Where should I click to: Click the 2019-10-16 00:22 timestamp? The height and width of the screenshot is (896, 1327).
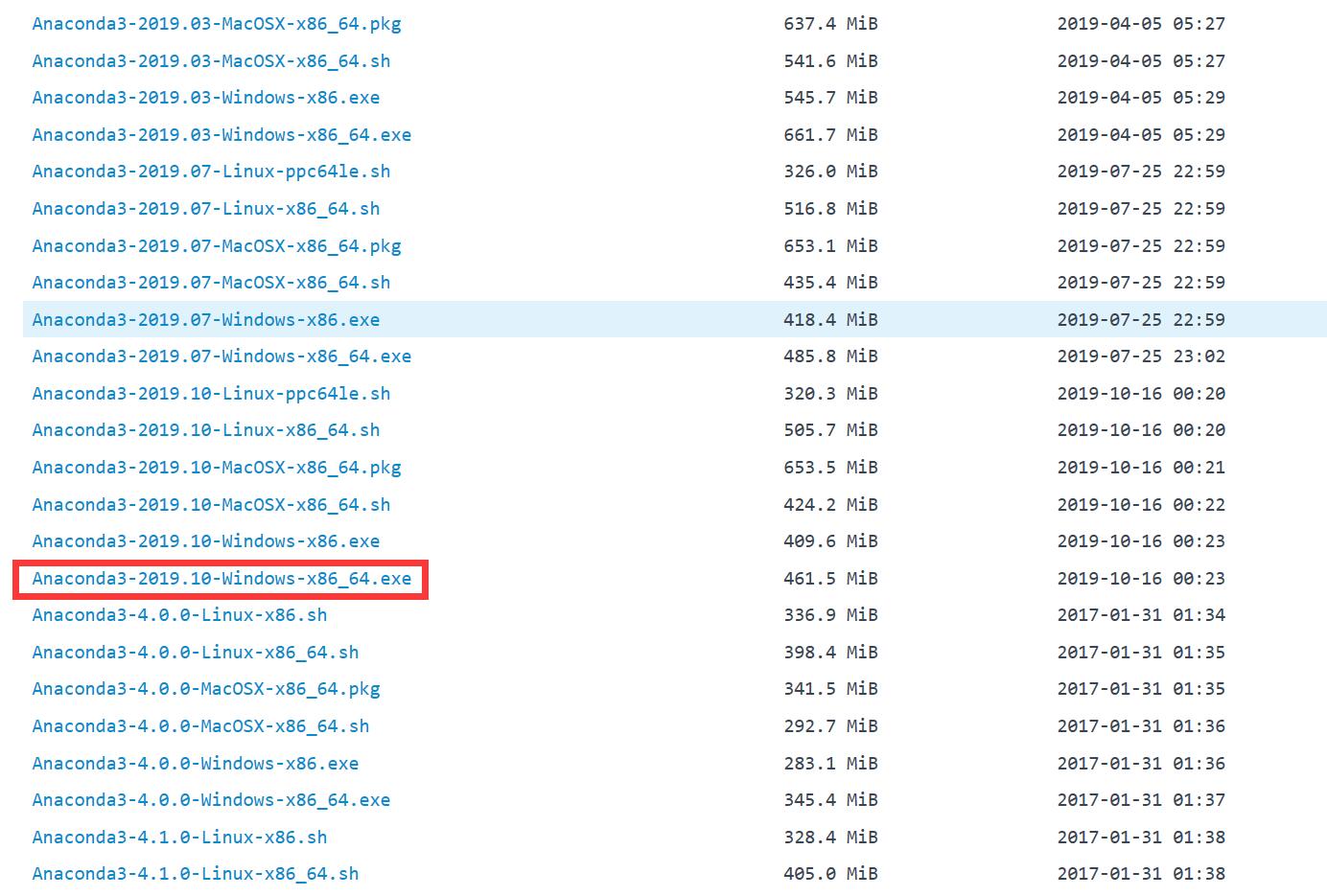(1141, 504)
